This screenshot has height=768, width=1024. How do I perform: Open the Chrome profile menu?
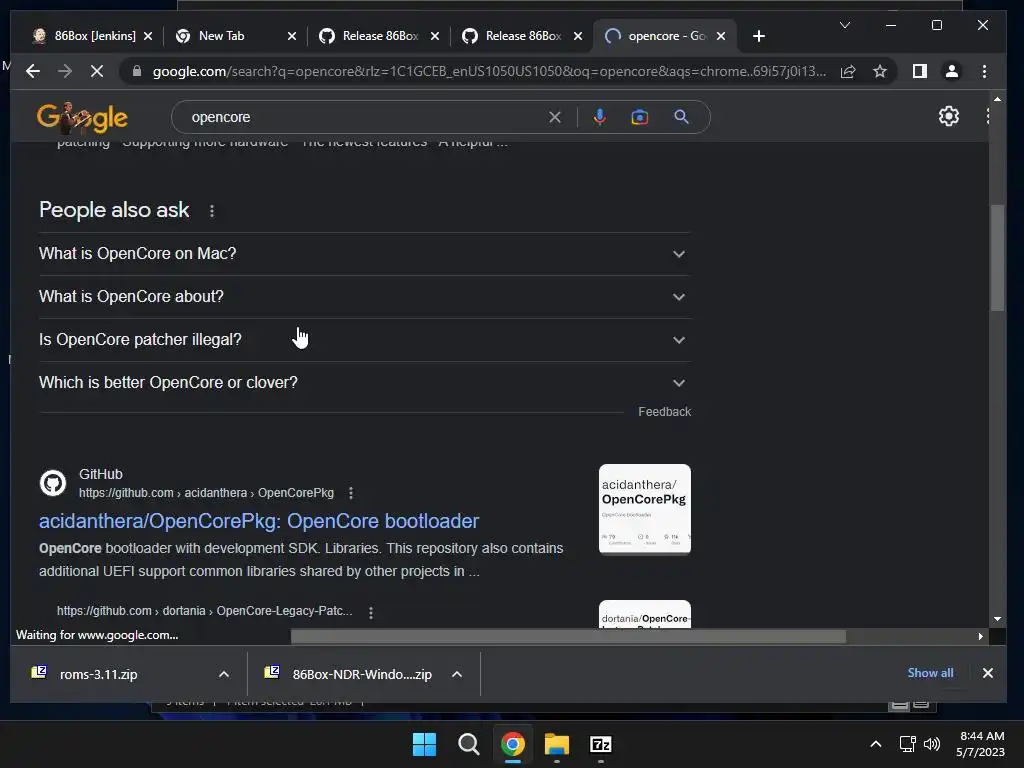pyautogui.click(x=952, y=71)
